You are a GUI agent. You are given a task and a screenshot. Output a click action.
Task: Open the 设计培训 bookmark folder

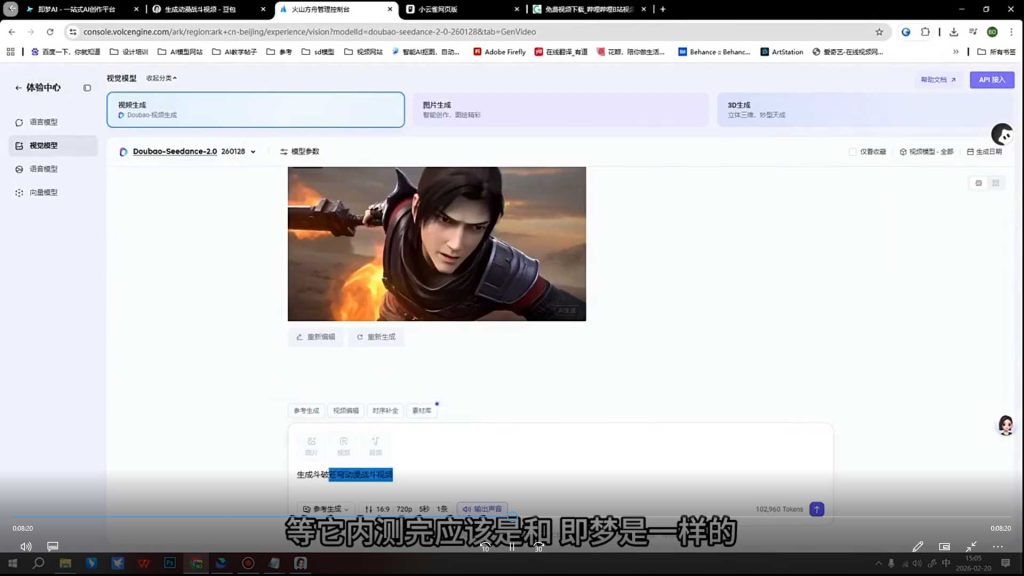point(129,52)
